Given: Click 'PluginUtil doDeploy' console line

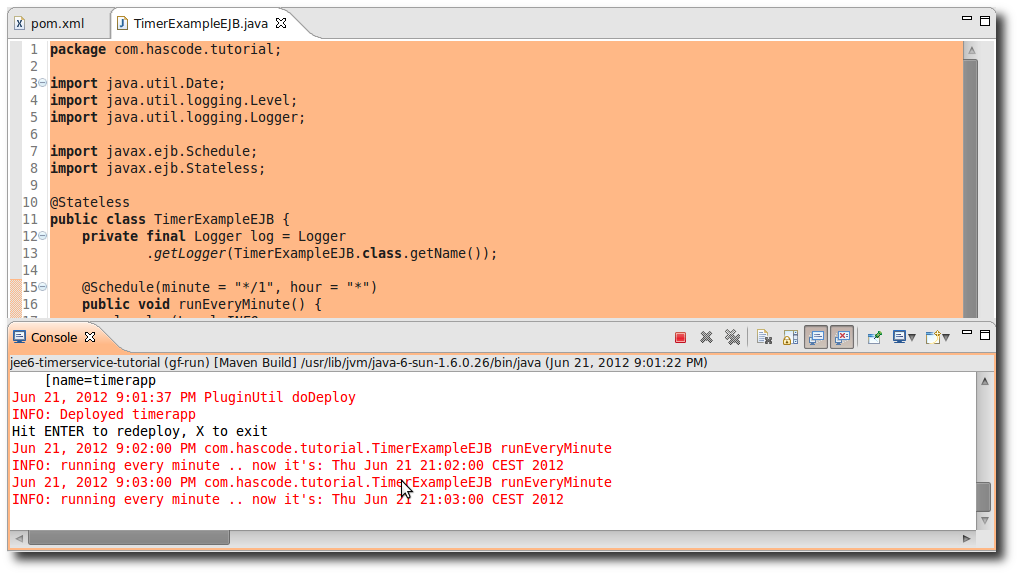Looking at the screenshot, I should (184, 397).
